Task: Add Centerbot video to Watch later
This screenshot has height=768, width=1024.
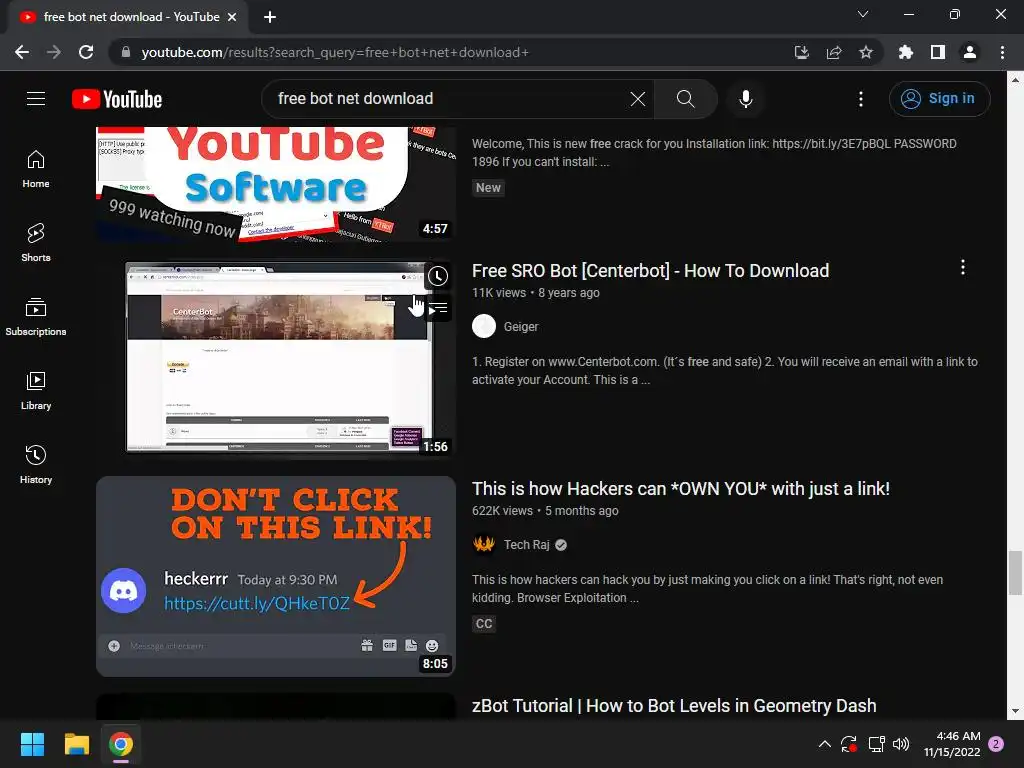Action: click(x=438, y=276)
